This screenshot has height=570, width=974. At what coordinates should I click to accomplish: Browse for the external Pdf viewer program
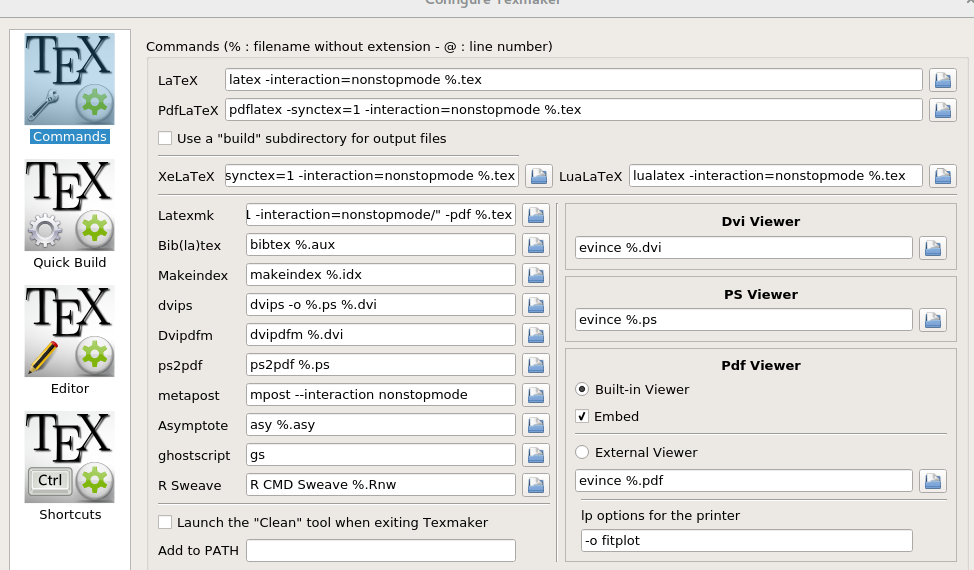click(932, 481)
